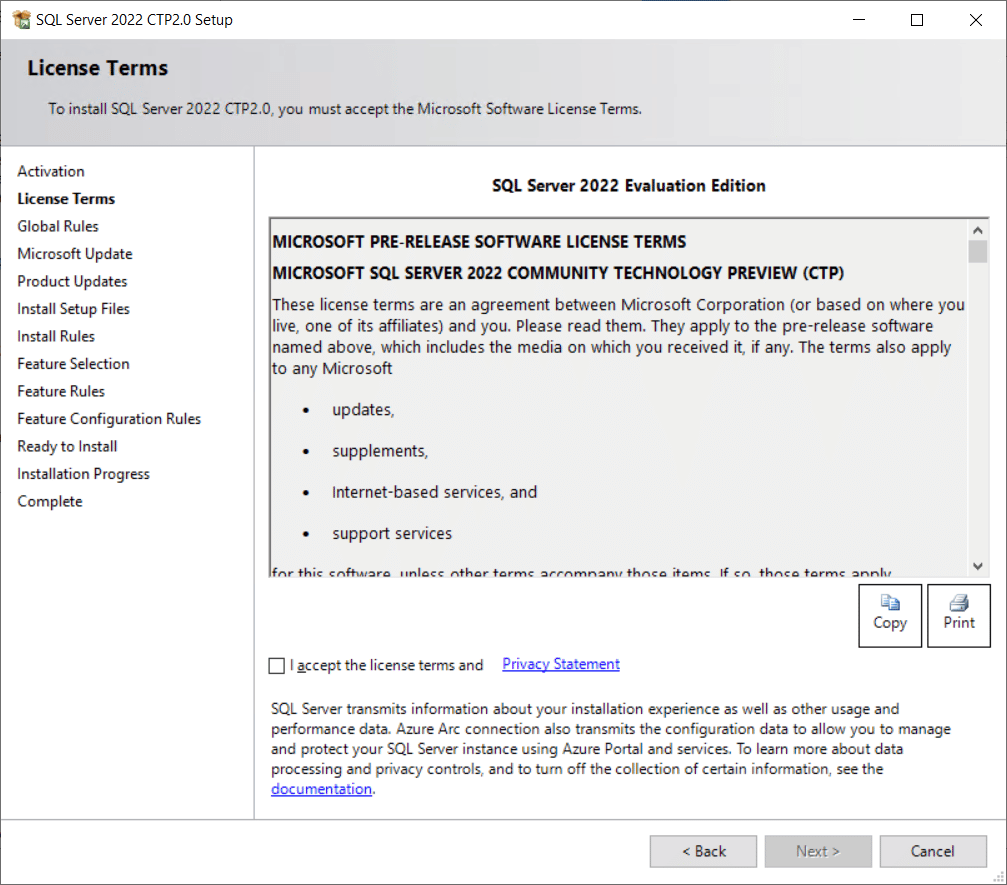1007x885 pixels.
Task: Select the Install Rules step
Action: click(x=56, y=337)
